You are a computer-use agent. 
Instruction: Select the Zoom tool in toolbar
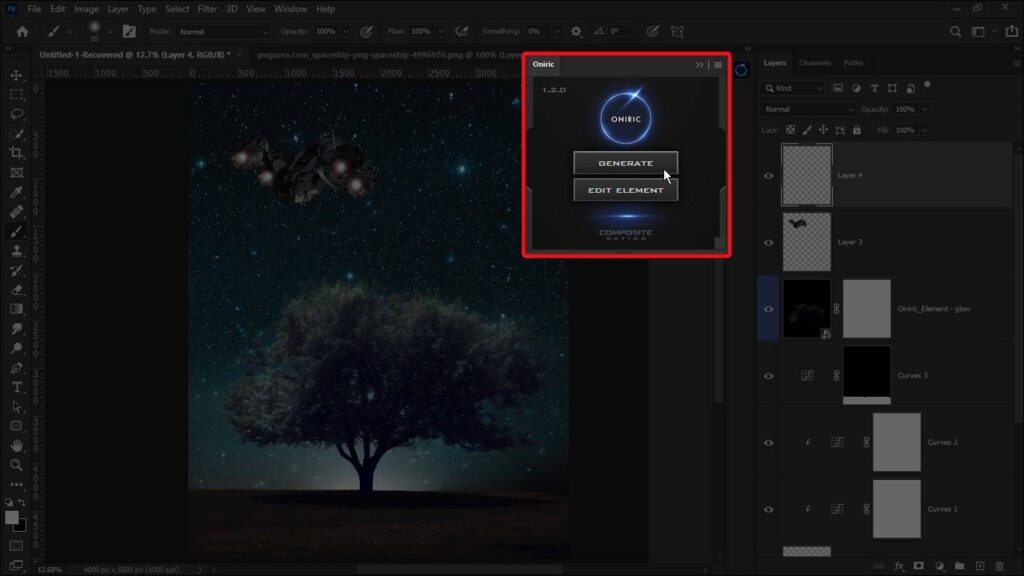(x=16, y=465)
